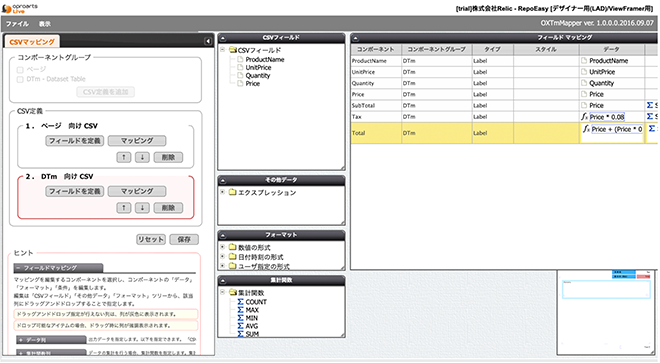Select the SubTotal component cell
This screenshot has width=660, height=363.
tap(376, 105)
